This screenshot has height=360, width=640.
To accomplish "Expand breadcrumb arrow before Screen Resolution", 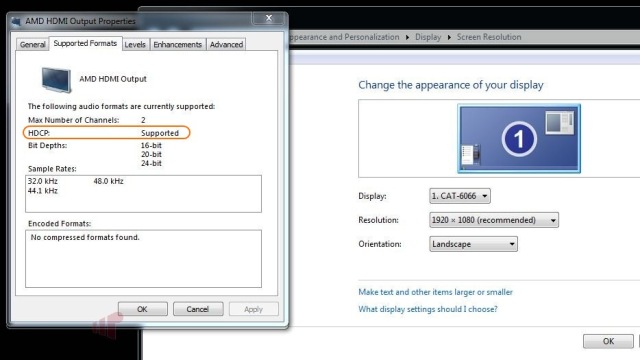I will tap(449, 37).
